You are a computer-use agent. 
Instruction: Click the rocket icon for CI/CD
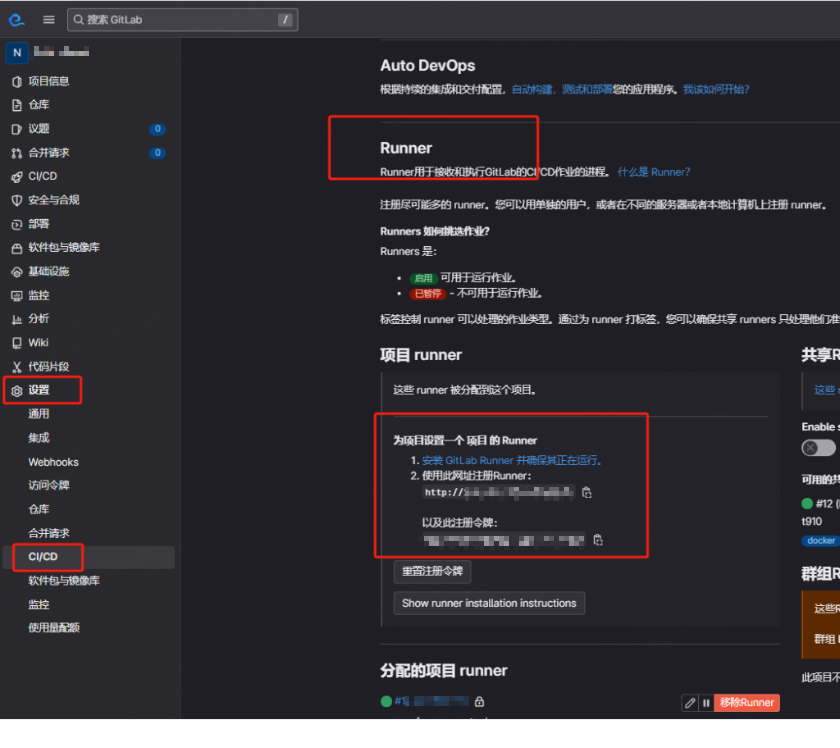point(17,177)
